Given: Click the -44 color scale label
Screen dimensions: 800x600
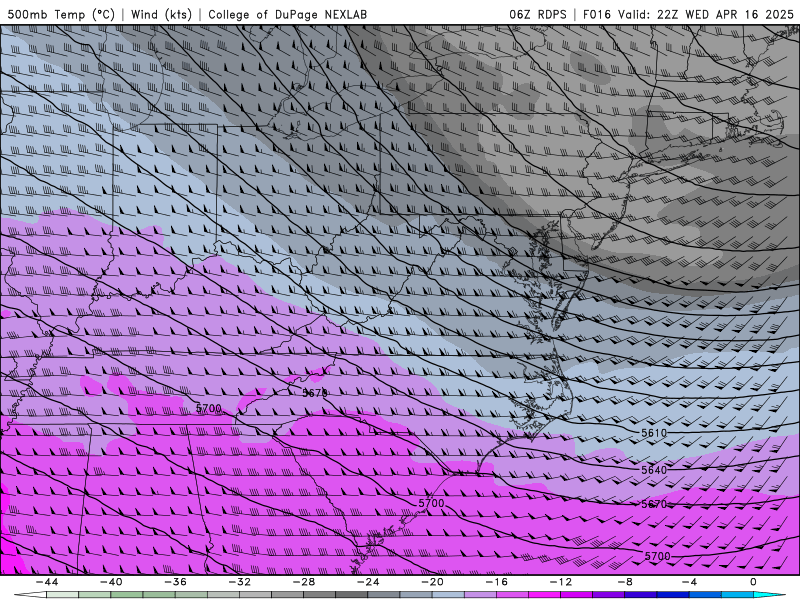Looking at the screenshot, I should point(47,582).
